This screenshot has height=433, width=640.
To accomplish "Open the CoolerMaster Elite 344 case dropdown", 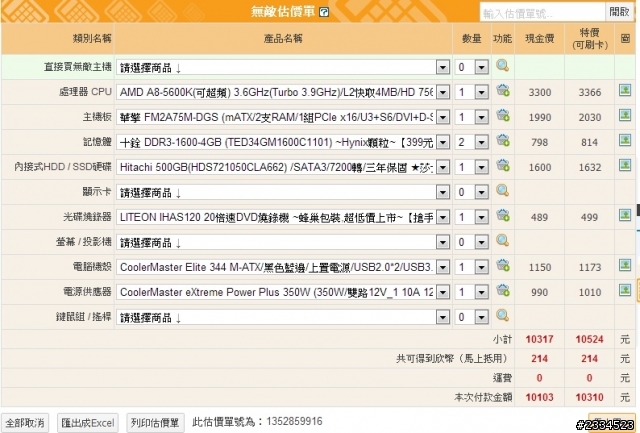I will click(x=283, y=267).
